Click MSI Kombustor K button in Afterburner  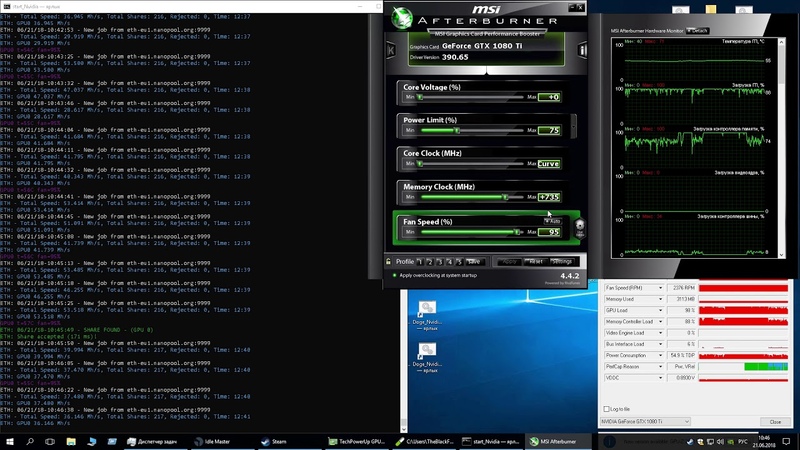point(391,50)
